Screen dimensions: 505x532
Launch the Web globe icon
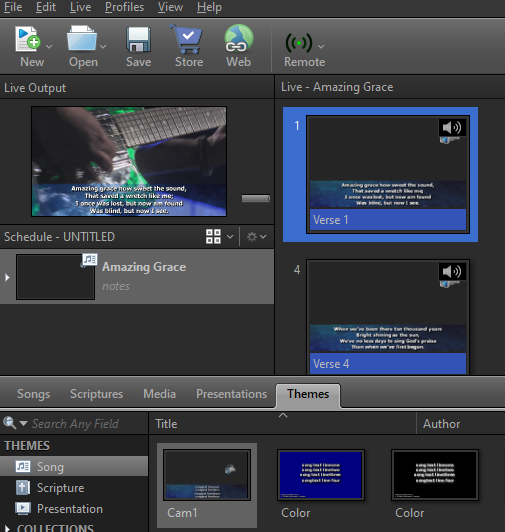(x=239, y=39)
